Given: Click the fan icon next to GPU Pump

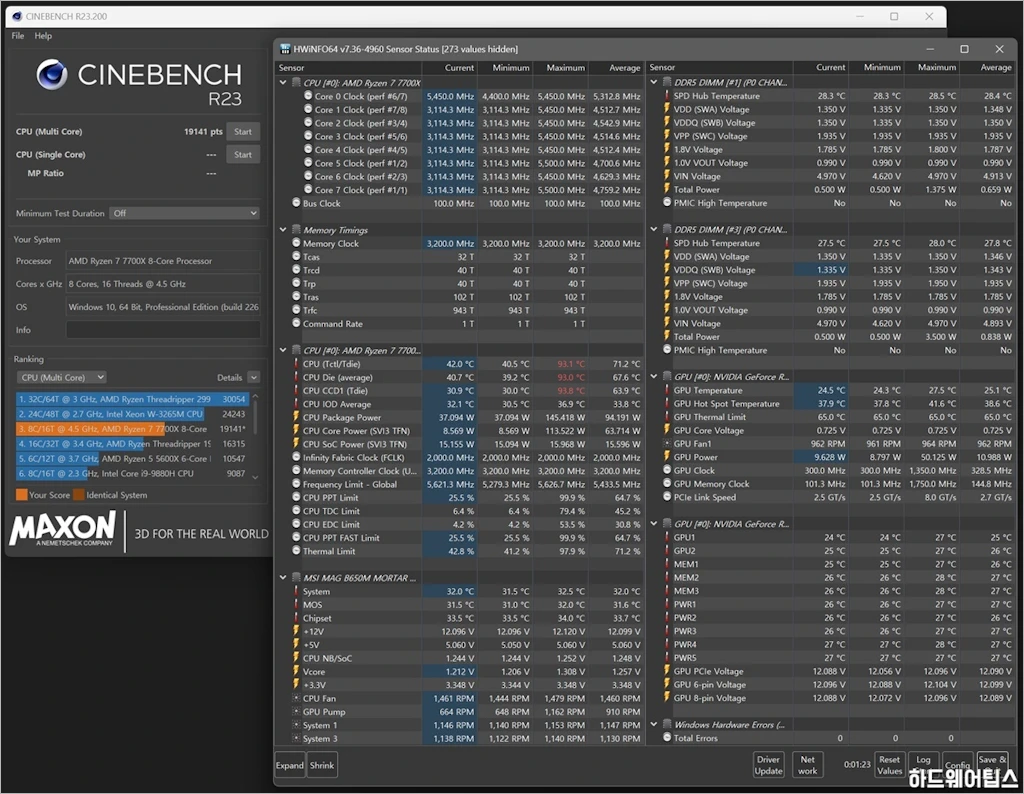Looking at the screenshot, I should click(x=296, y=712).
